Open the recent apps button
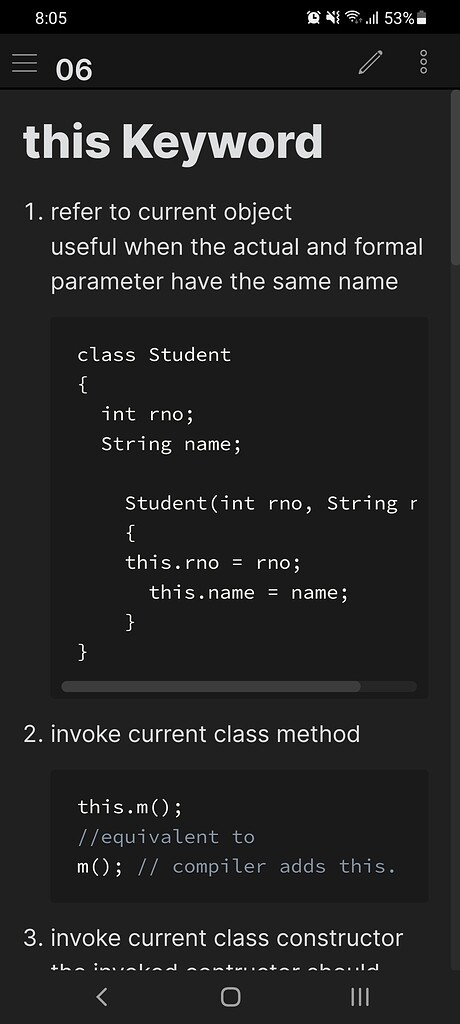 pos(359,997)
